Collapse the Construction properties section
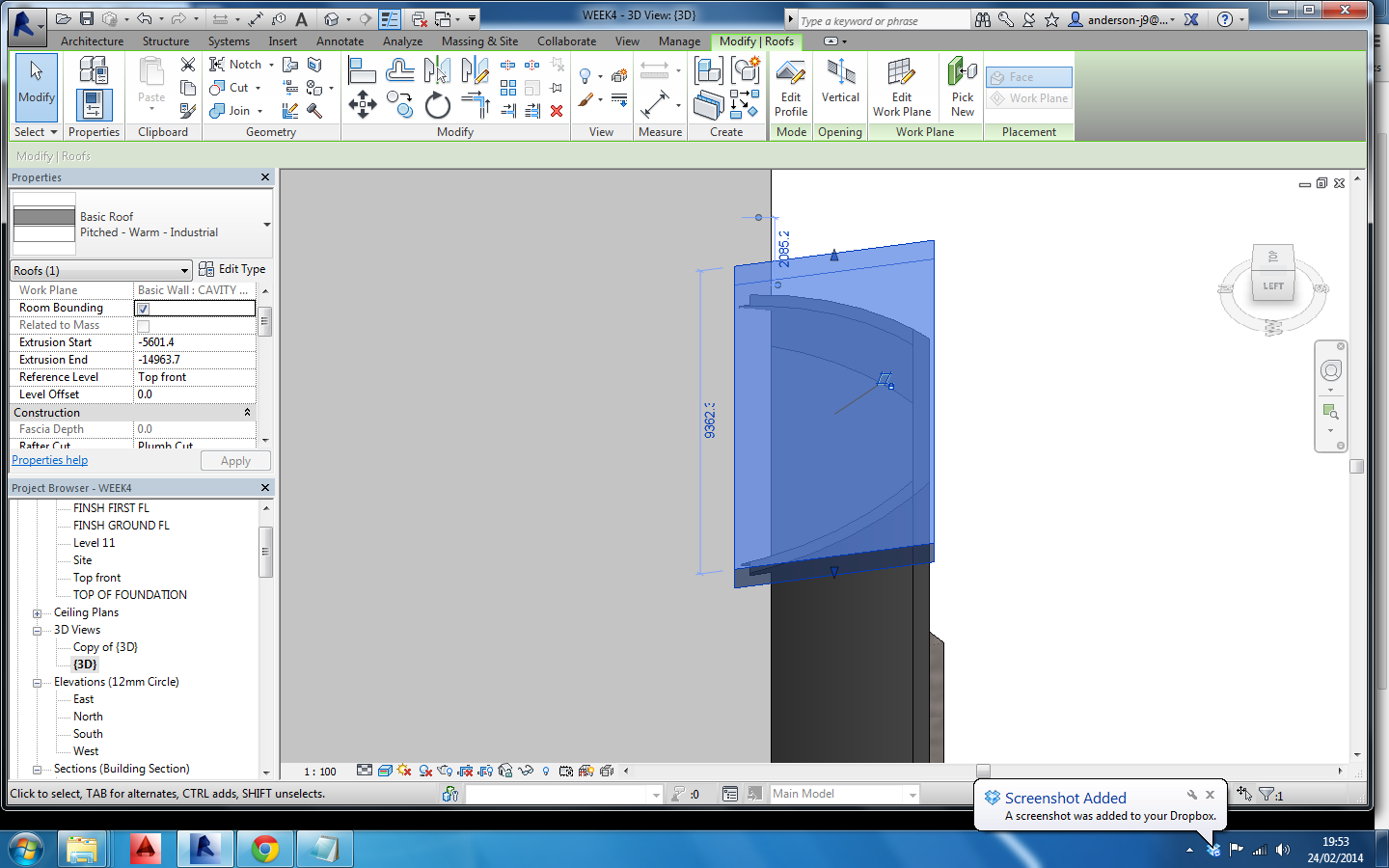Screen dimensions: 1389x868 (247, 413)
